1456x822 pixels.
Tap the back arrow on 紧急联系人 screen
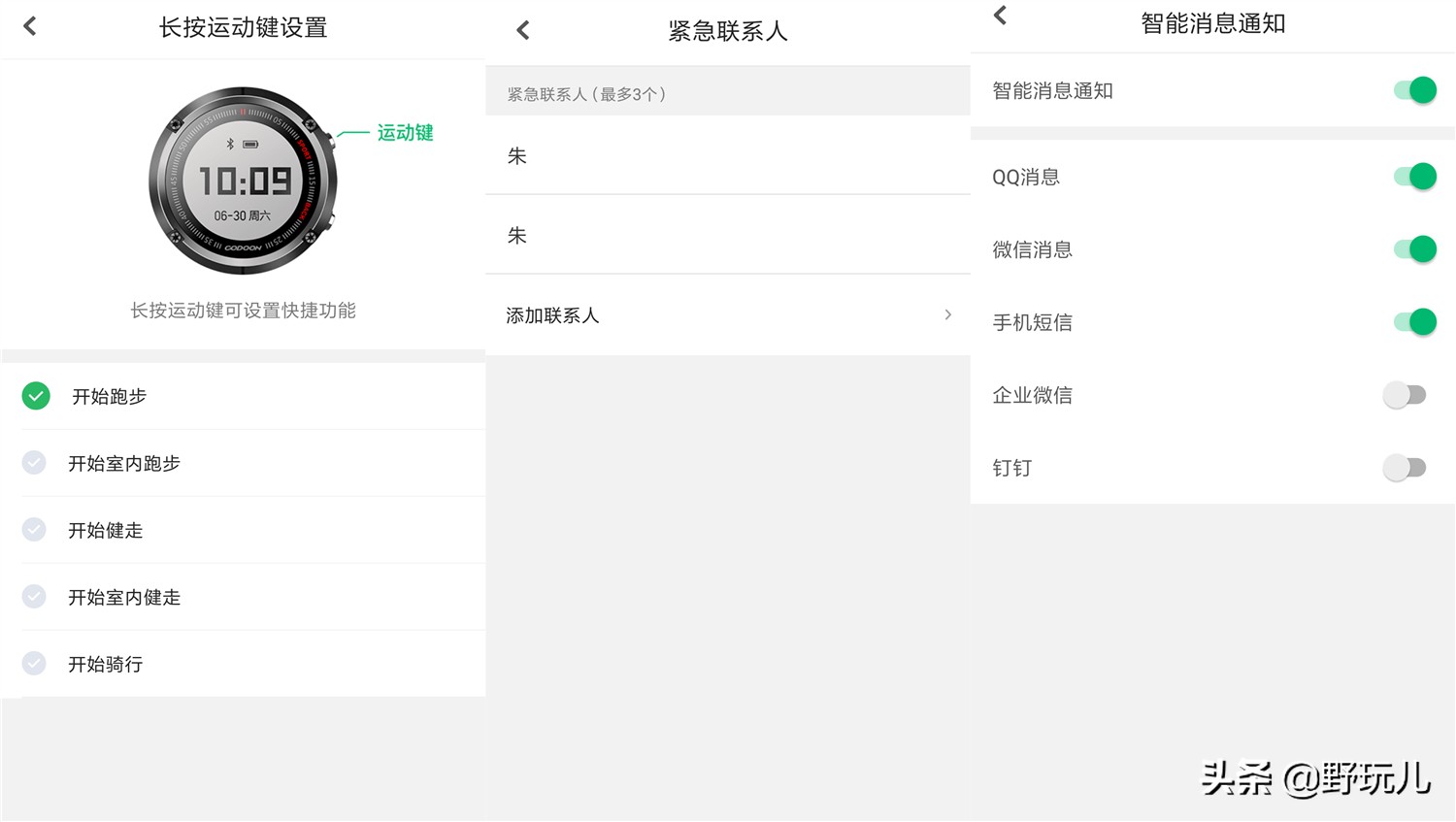pos(522,30)
